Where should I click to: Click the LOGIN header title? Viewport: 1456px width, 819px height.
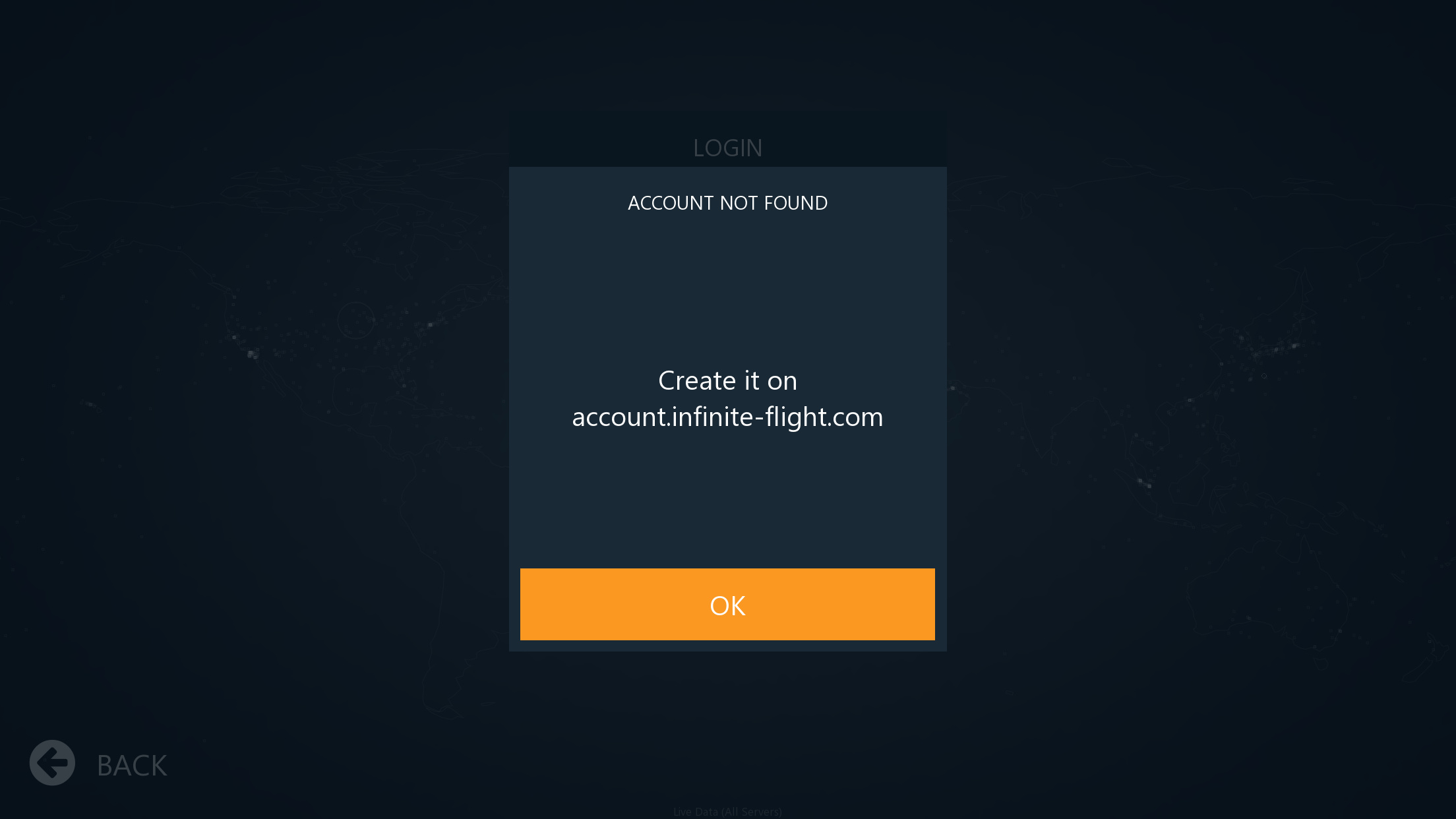[727, 148]
